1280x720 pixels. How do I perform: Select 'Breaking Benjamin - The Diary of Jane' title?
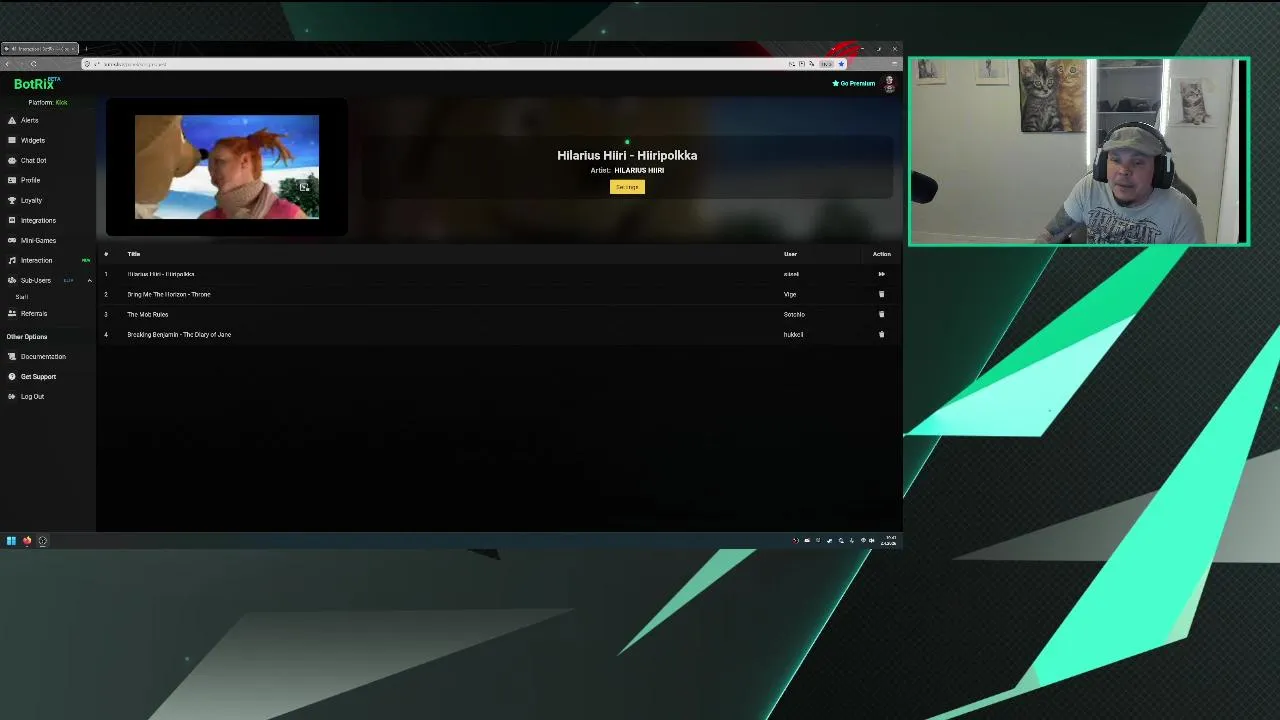pyautogui.click(x=179, y=334)
